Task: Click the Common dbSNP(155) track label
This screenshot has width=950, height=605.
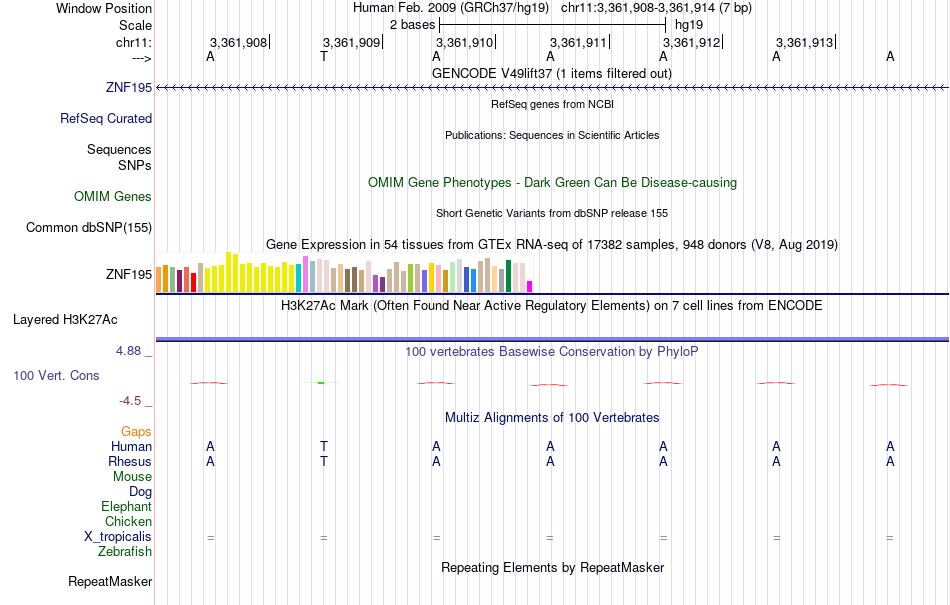Action: coord(88,227)
